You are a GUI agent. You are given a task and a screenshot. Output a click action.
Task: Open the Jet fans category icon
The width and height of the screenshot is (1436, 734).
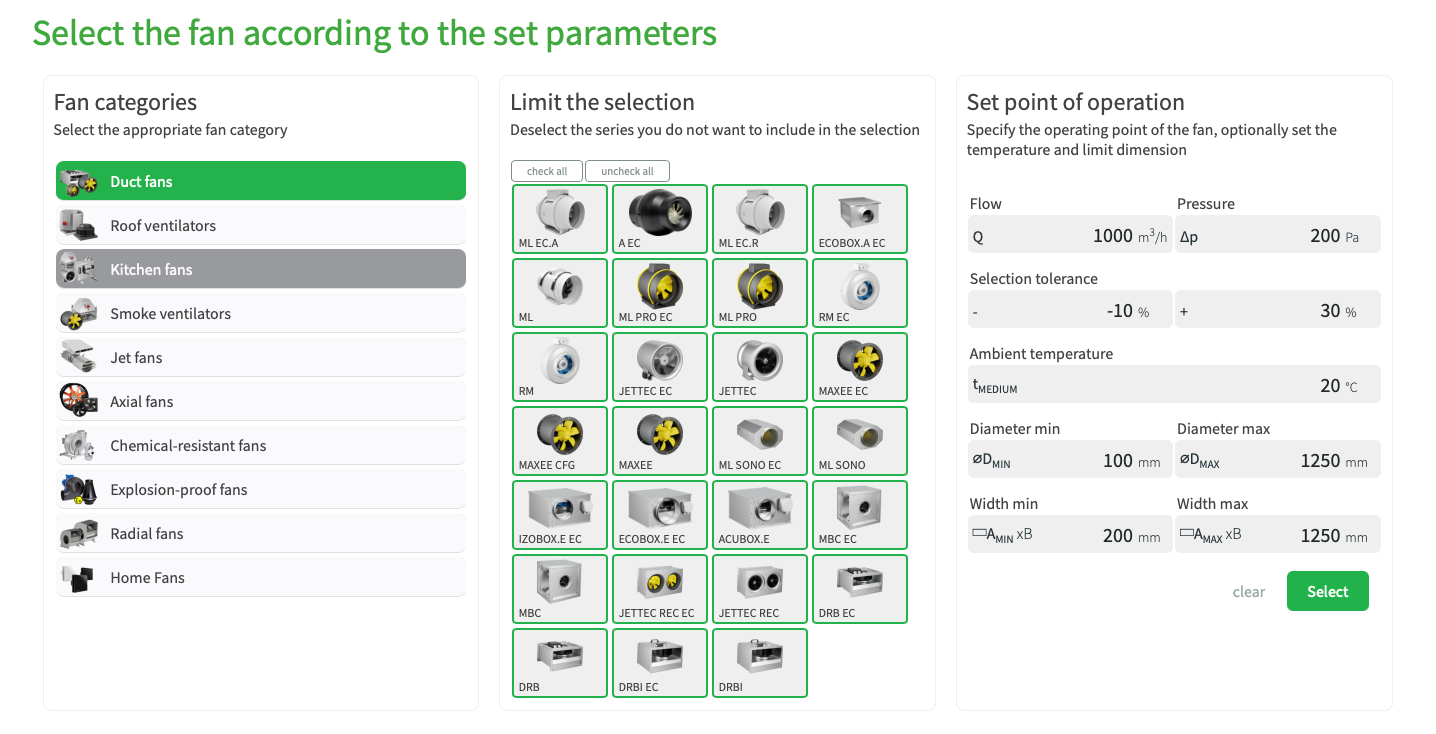click(x=78, y=357)
